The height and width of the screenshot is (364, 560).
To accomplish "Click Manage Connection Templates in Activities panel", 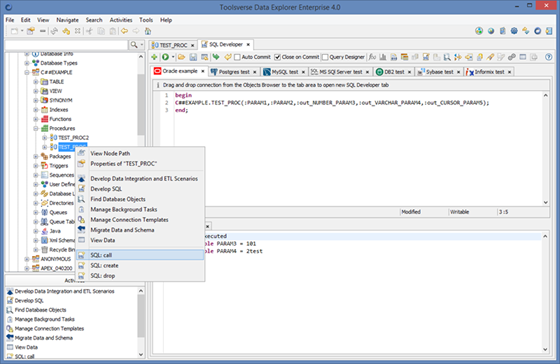I will (49, 329).
